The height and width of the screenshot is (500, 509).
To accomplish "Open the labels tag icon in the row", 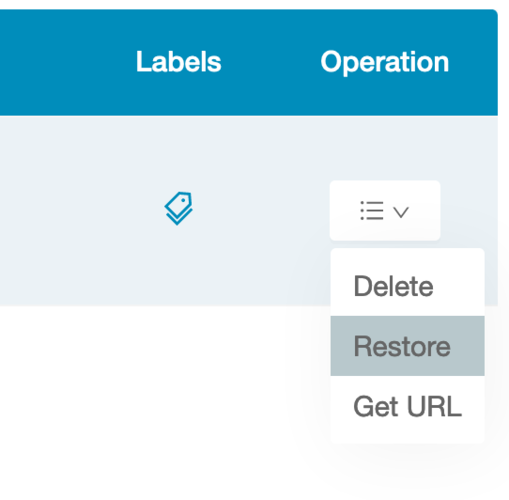I will pos(178,208).
